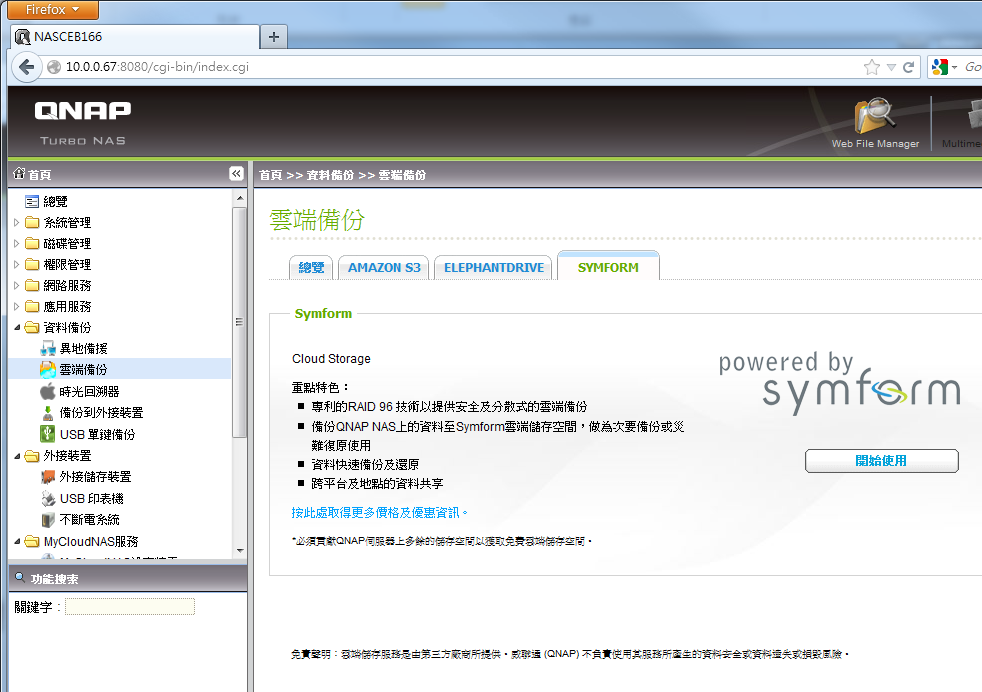Expand the 網路服務 tree node arrow
The height and width of the screenshot is (692, 982).
point(16,286)
